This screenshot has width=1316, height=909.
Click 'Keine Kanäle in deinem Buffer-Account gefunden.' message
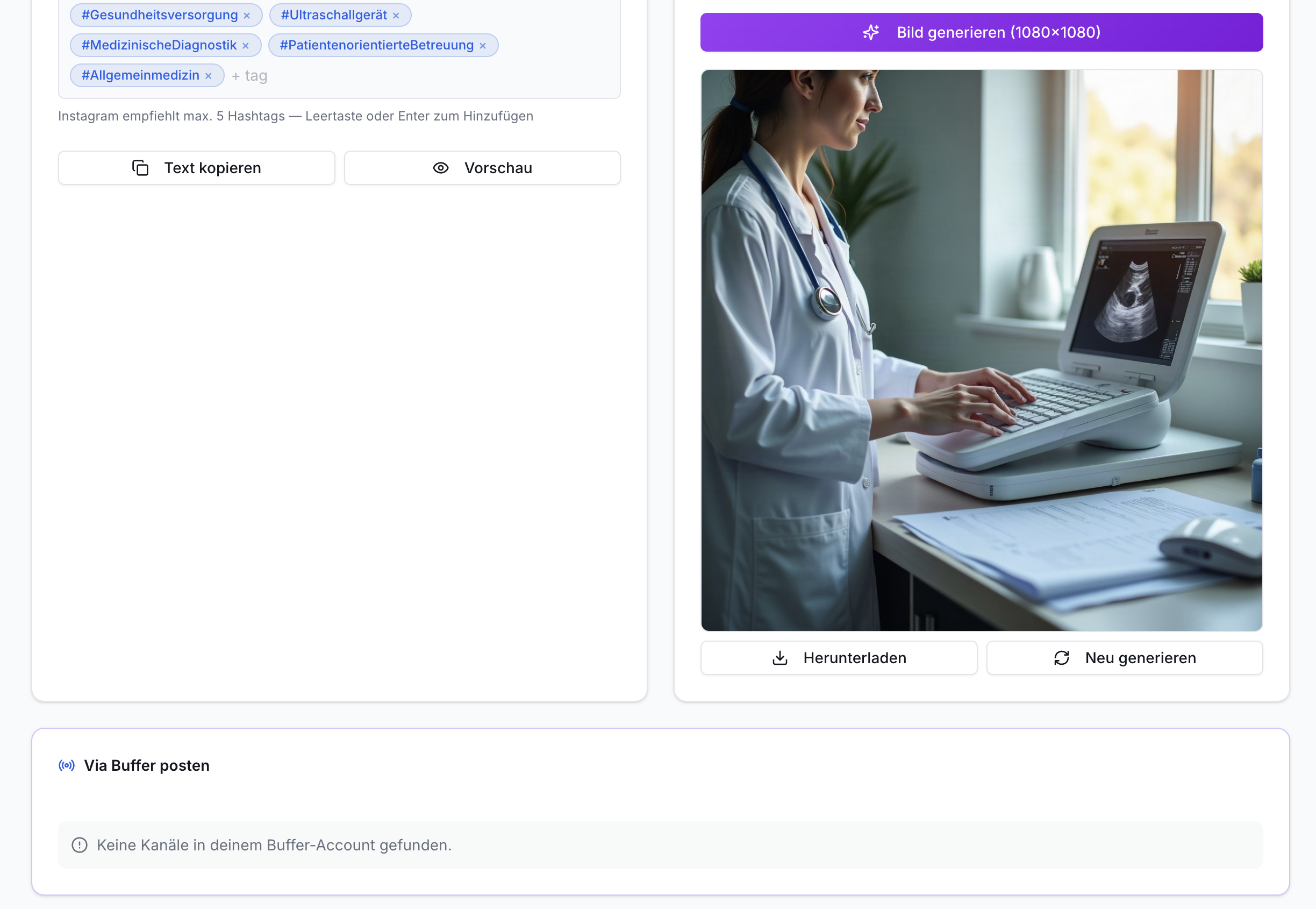click(x=274, y=845)
